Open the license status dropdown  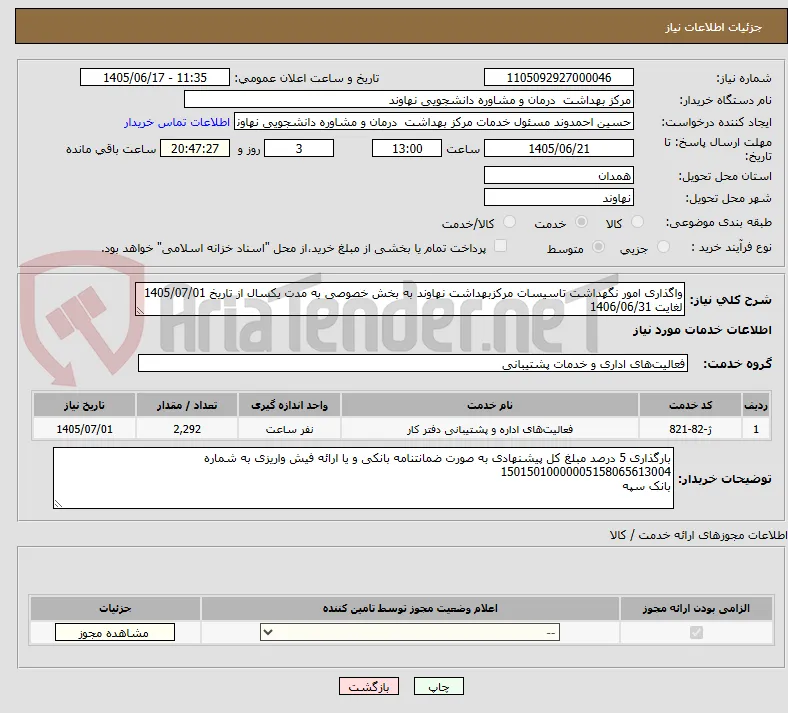(x=410, y=632)
